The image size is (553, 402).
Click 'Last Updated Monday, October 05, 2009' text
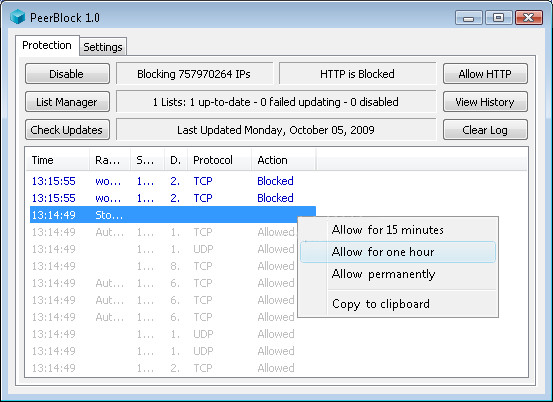point(276,130)
